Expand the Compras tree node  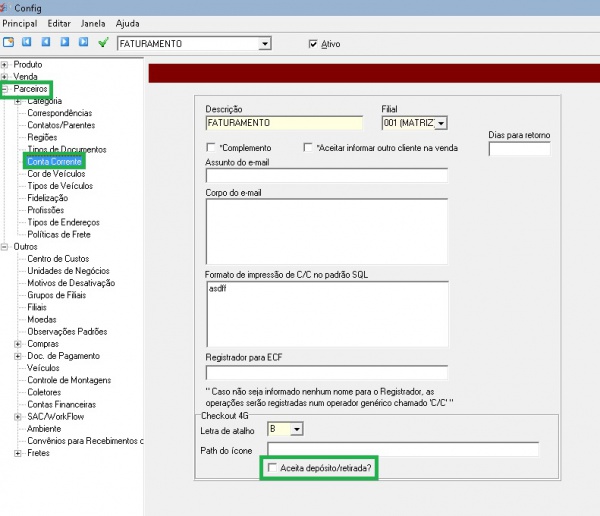coord(18,344)
